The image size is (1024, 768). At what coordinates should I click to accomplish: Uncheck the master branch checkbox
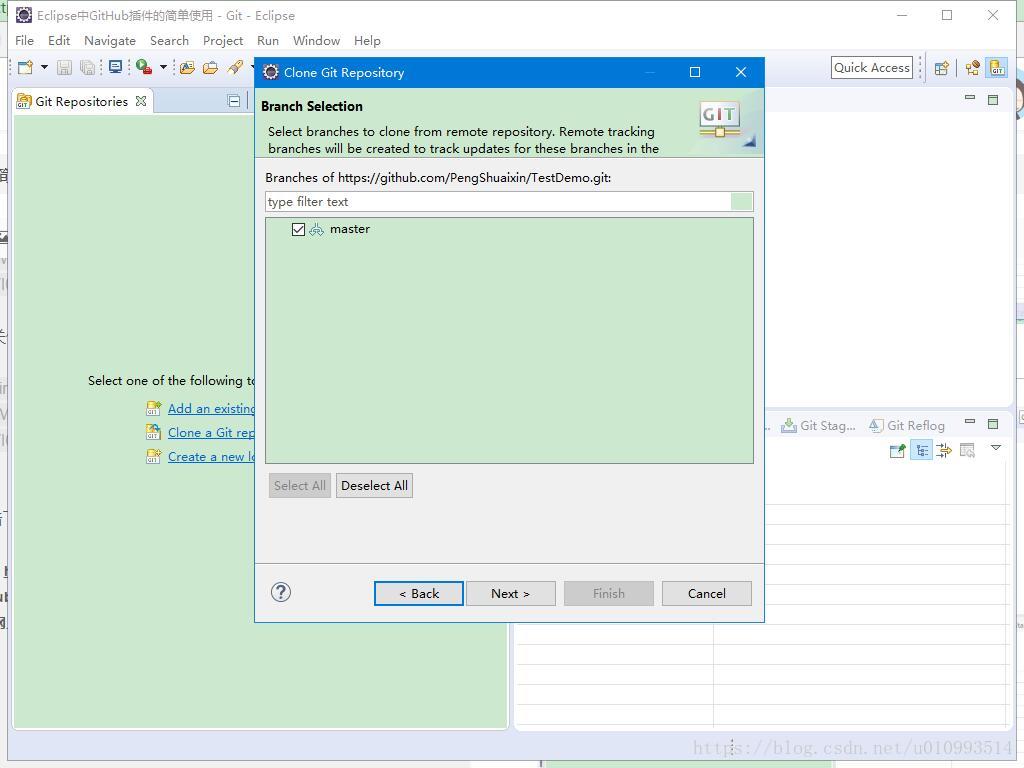298,229
